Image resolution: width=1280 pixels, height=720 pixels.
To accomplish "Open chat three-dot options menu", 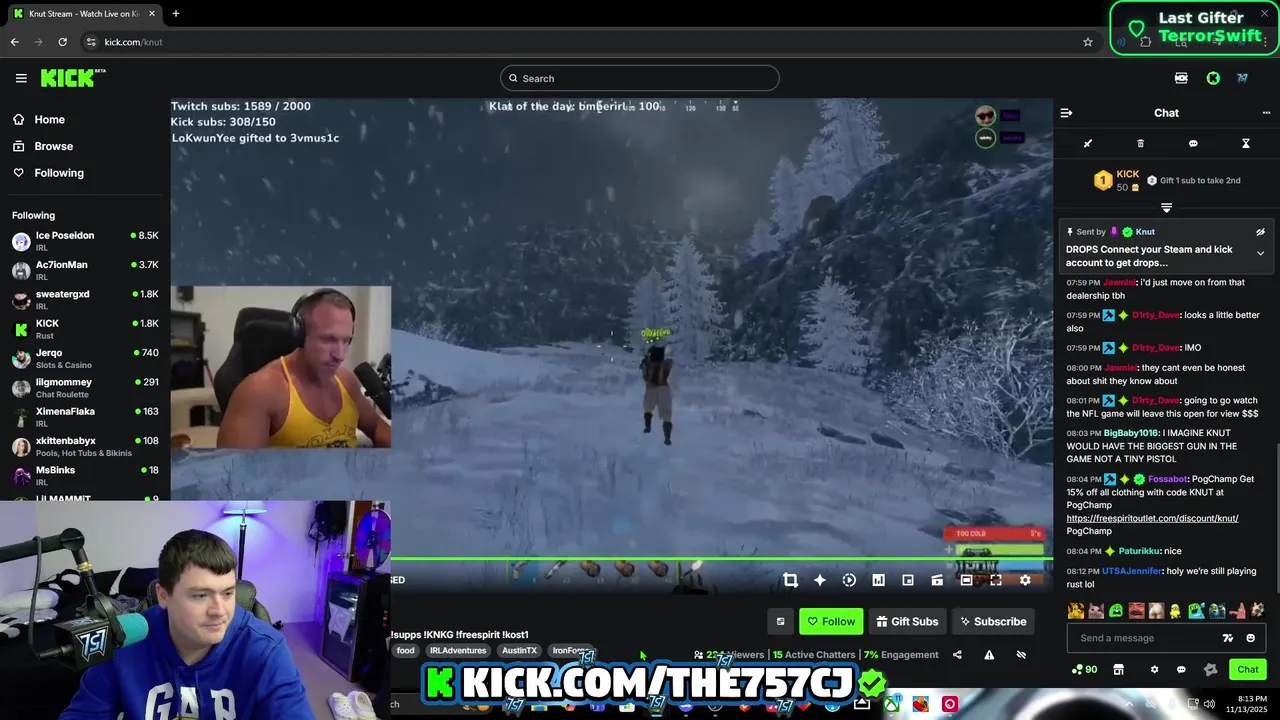I will pos(1266,113).
